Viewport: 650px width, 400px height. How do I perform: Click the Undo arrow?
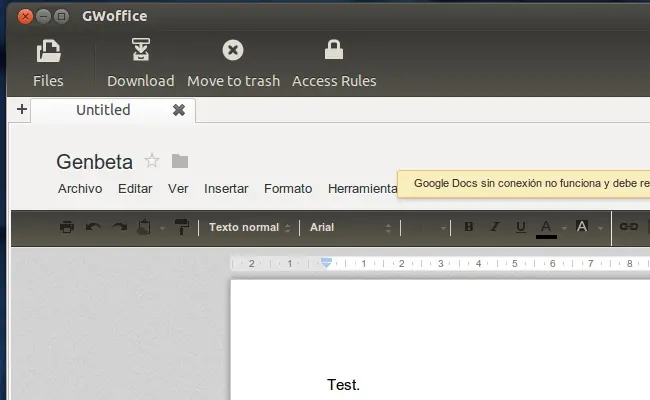93,227
